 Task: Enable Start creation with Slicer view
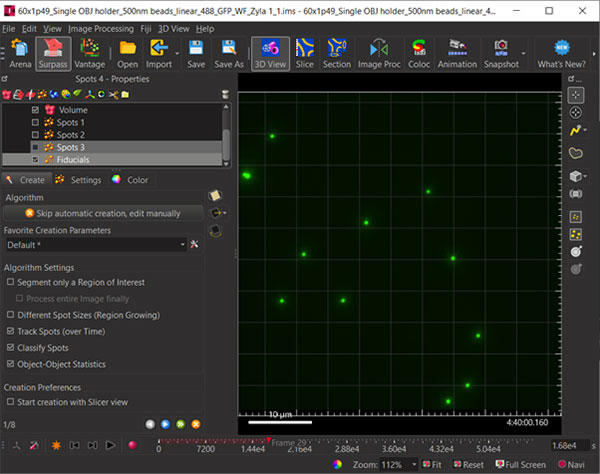click(x=11, y=402)
